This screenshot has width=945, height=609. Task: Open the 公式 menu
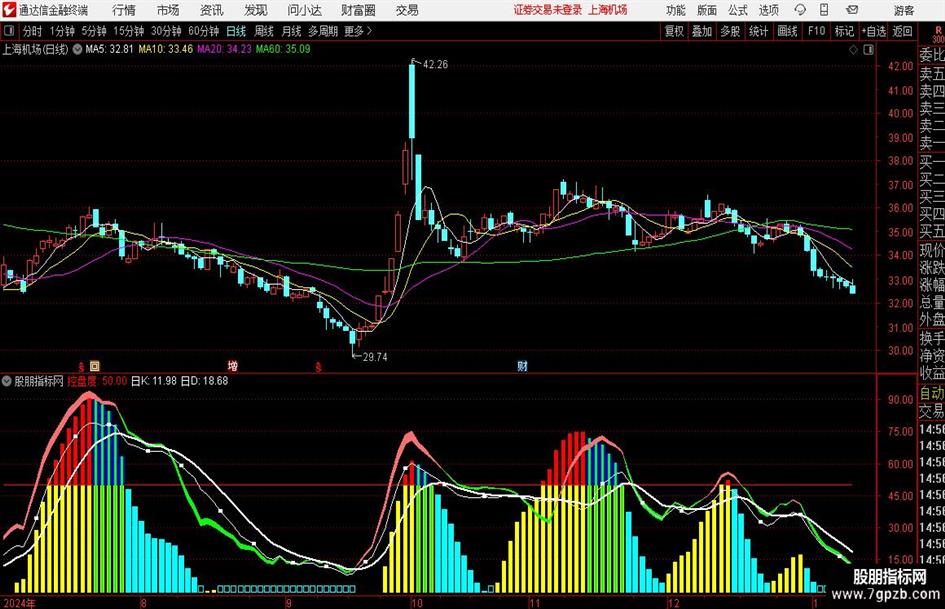738,10
